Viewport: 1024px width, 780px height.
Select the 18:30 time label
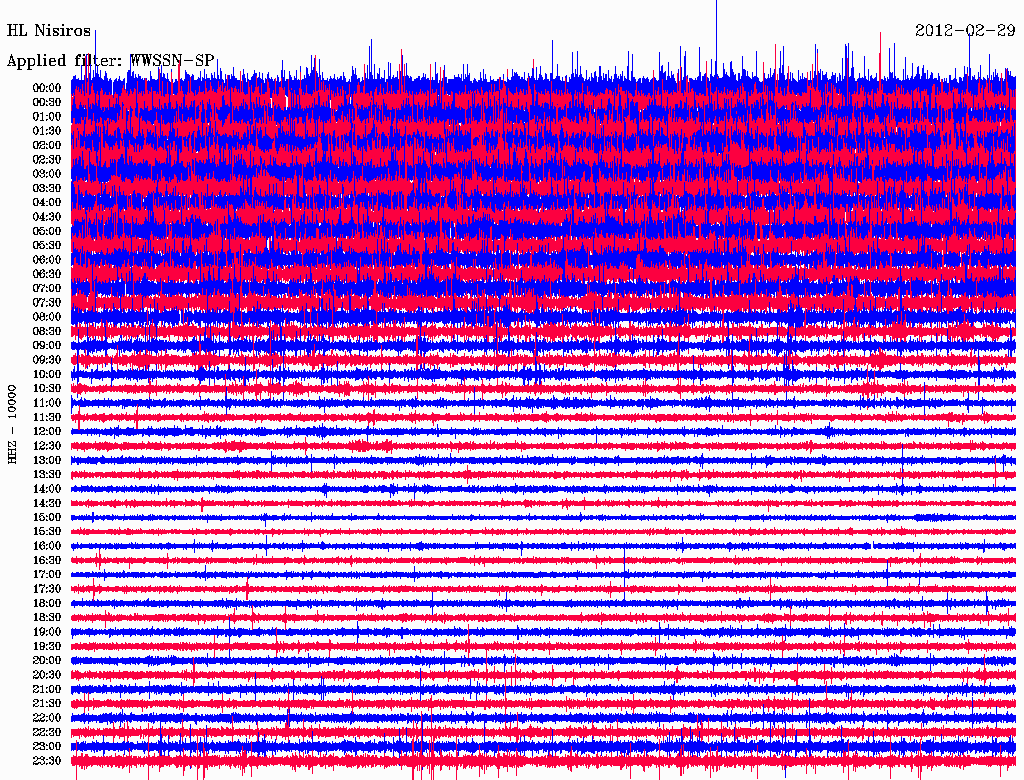point(47,617)
